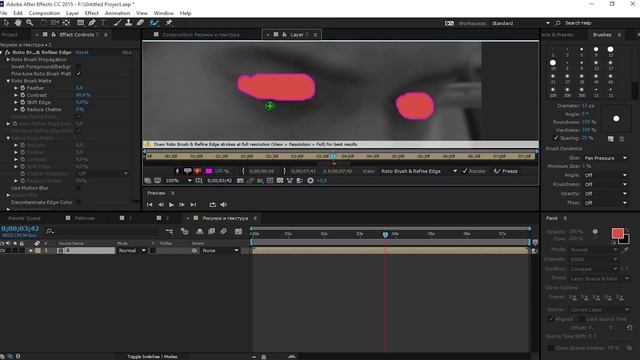Click the Shift Edge stopwatch icon
Screen dimensions: 640x360
(x=23, y=102)
